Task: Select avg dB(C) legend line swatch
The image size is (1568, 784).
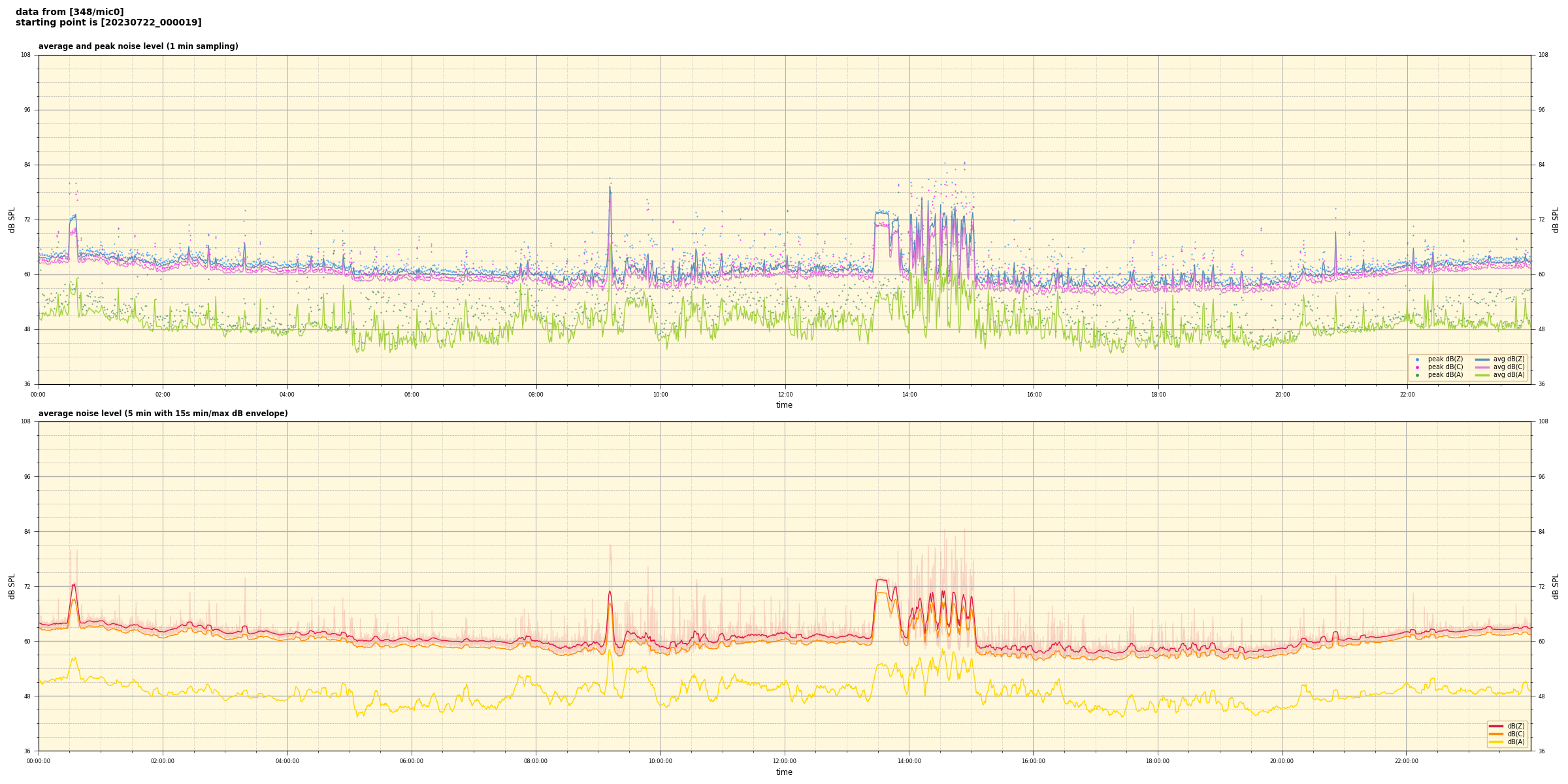Action: click(x=1482, y=367)
